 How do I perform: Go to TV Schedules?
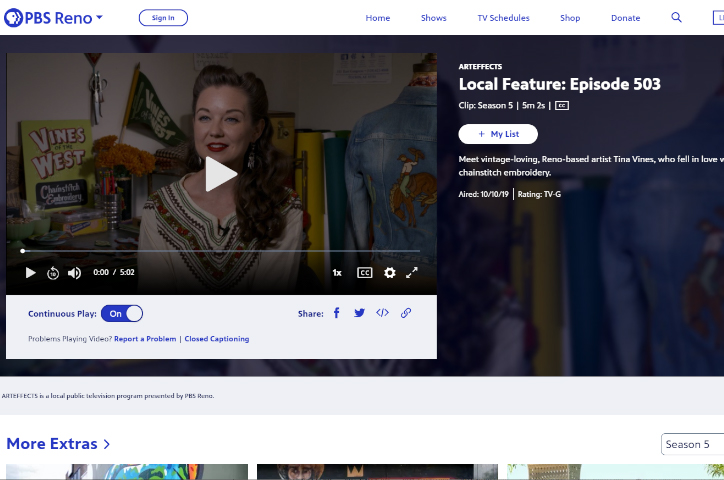click(x=503, y=18)
